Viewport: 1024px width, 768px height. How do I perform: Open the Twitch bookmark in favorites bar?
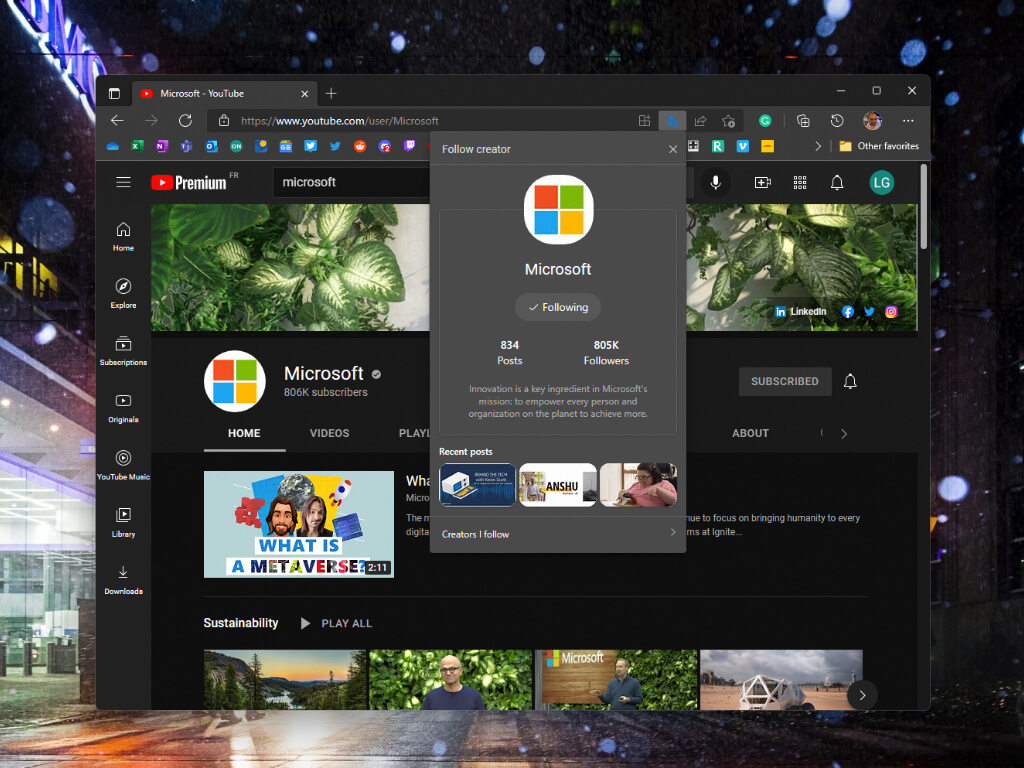coord(409,146)
